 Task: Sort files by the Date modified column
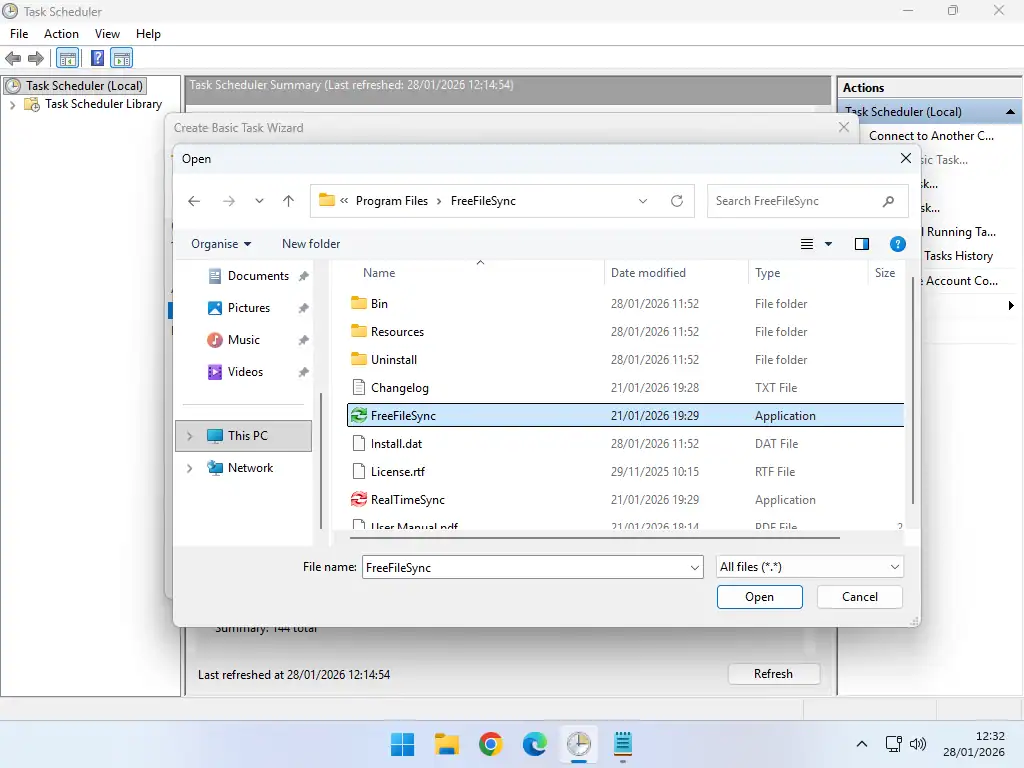point(648,272)
